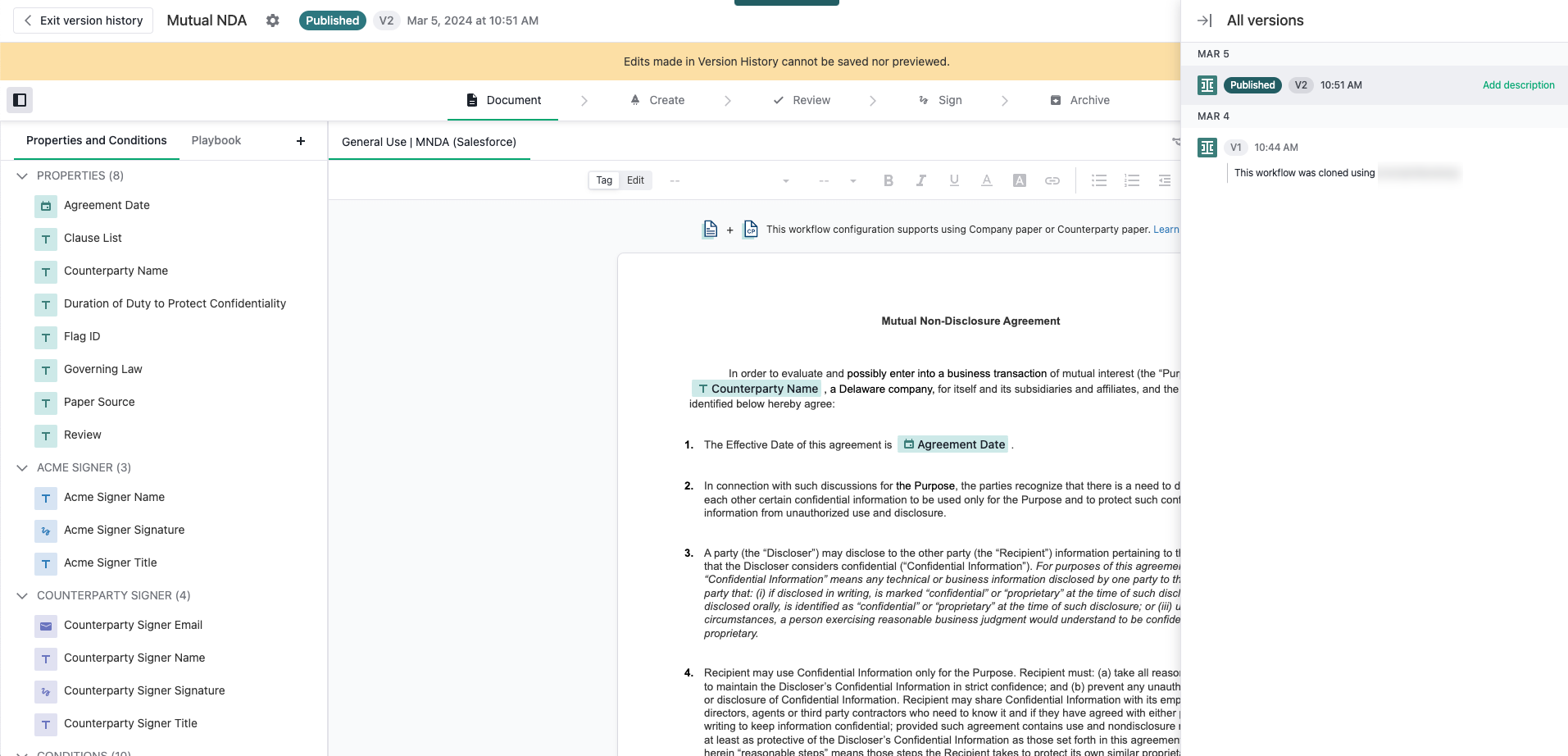1568x756 pixels.
Task: Click Counterparty Name tag in document
Action: coord(757,389)
